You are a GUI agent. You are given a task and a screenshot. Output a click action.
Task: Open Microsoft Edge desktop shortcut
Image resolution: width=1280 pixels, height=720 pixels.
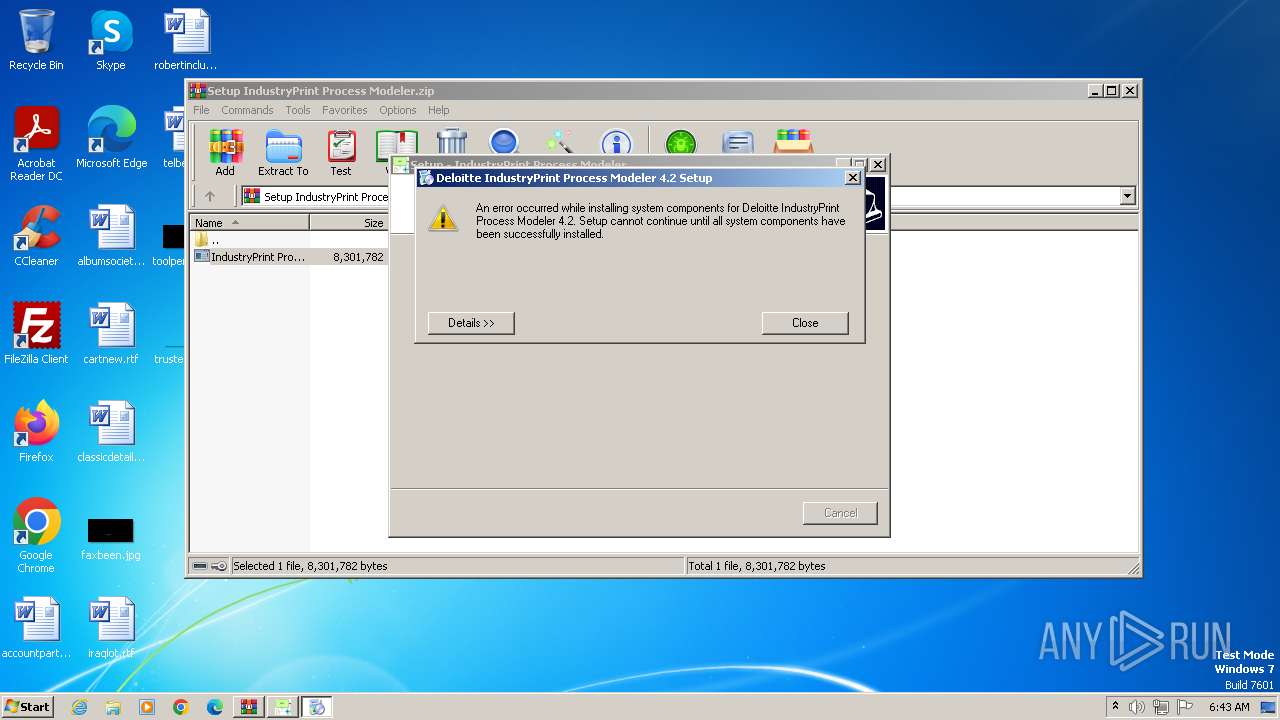pyautogui.click(x=111, y=138)
